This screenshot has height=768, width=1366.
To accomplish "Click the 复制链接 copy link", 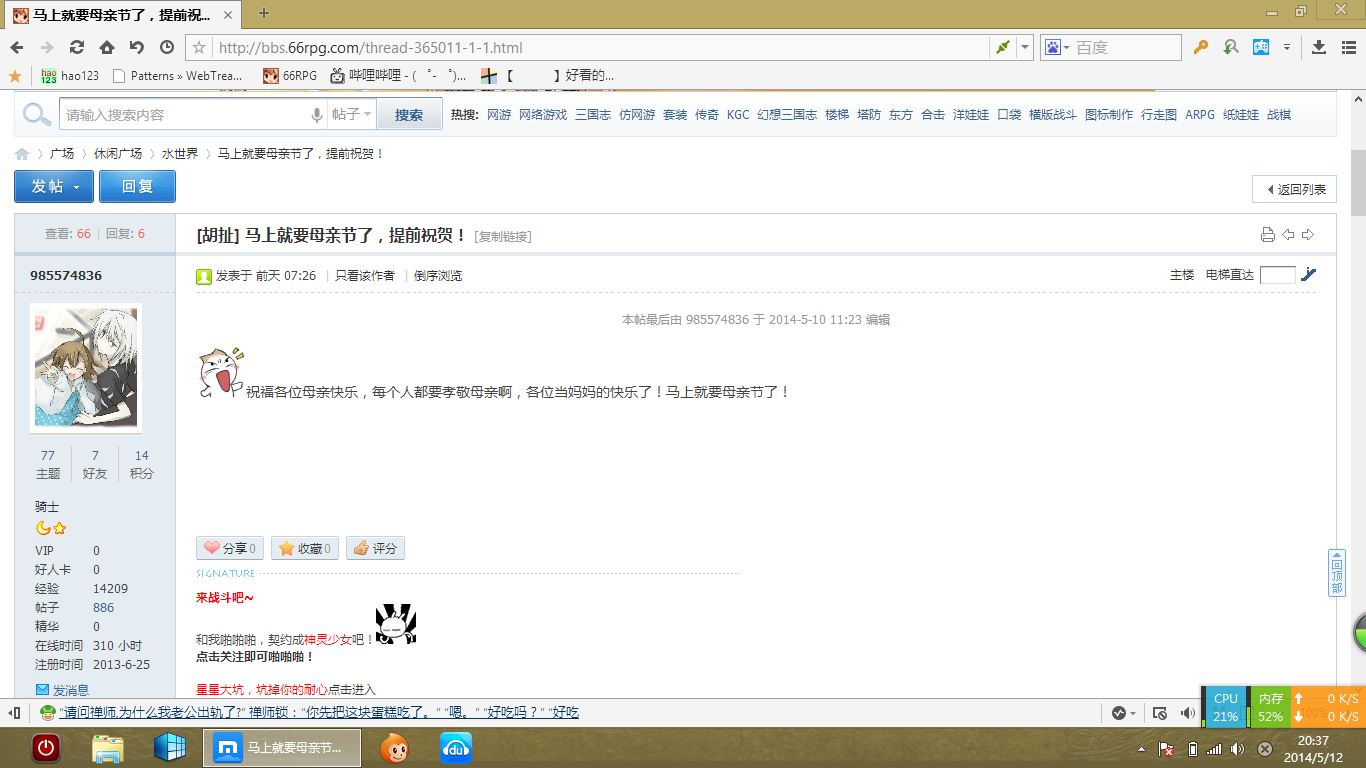I will pyautogui.click(x=503, y=237).
